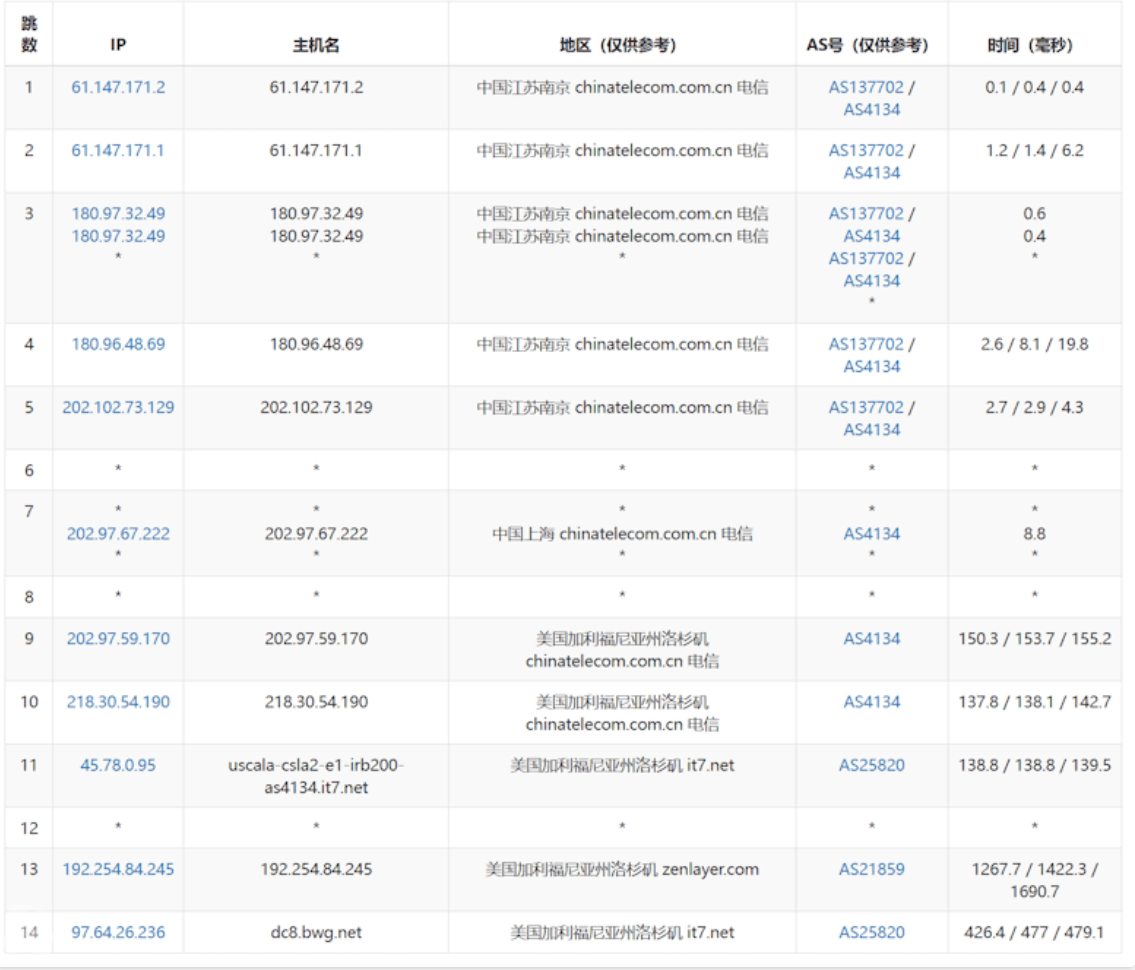The height and width of the screenshot is (970, 1135).
Task: Open the 61.147.171.2 IP link
Action: [x=118, y=87]
